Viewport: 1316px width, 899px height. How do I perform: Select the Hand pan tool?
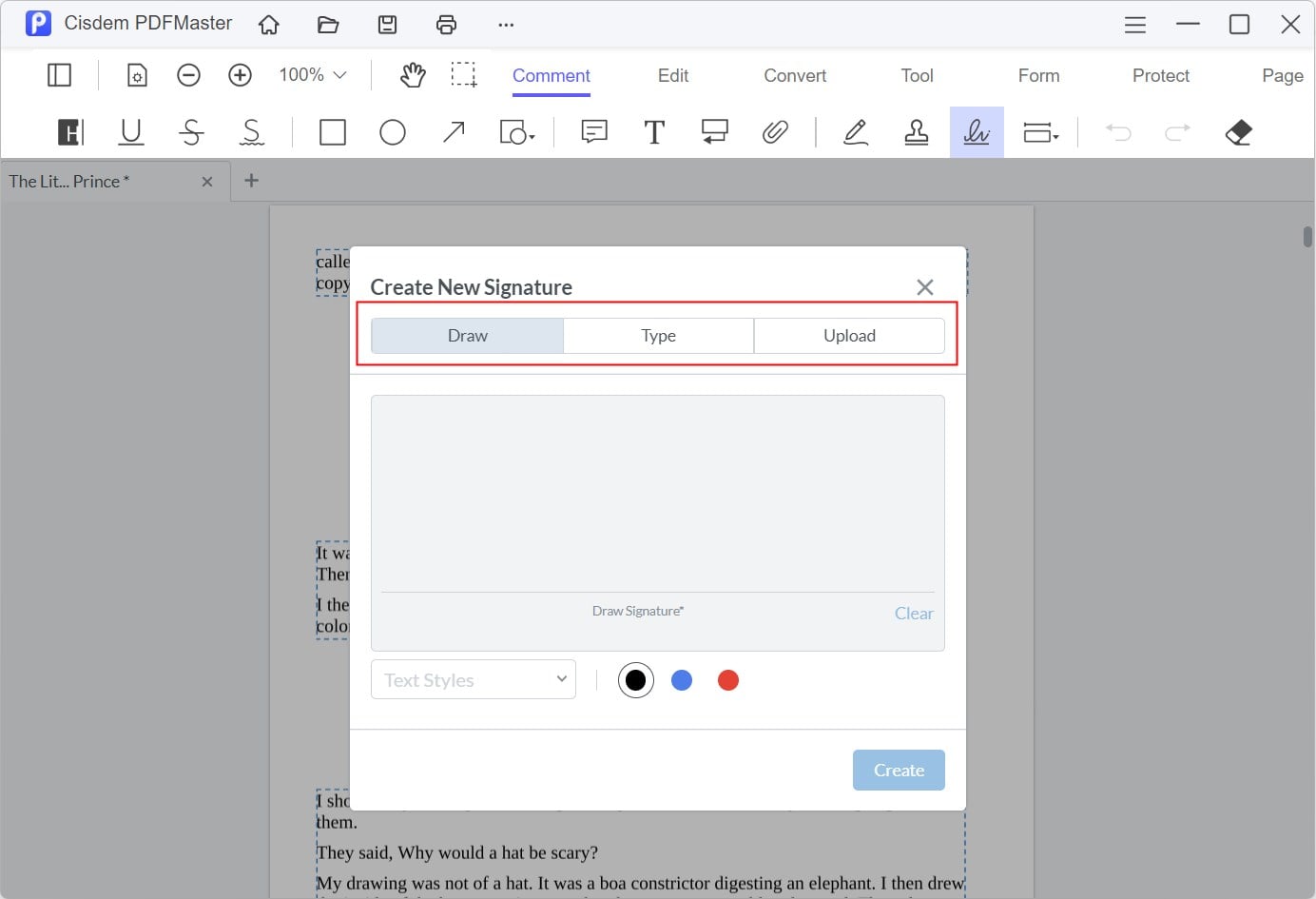(413, 74)
